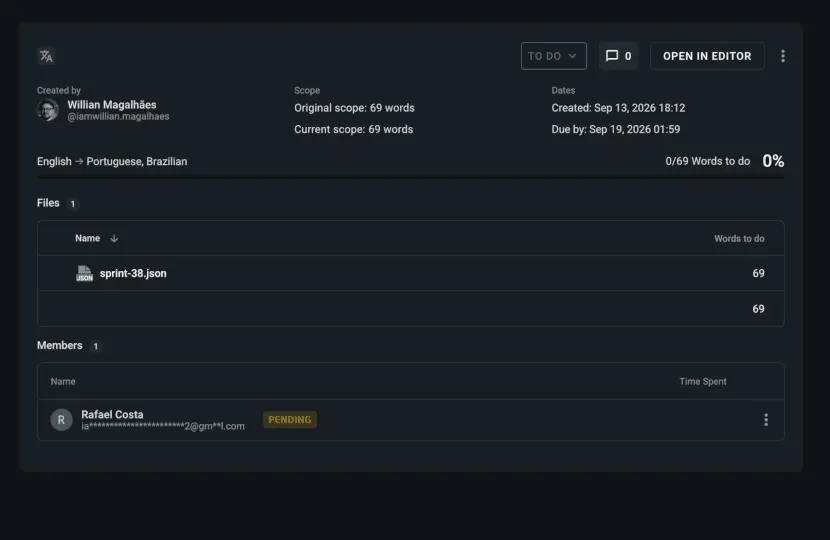Select member name Rafael Costa

(x=112, y=415)
